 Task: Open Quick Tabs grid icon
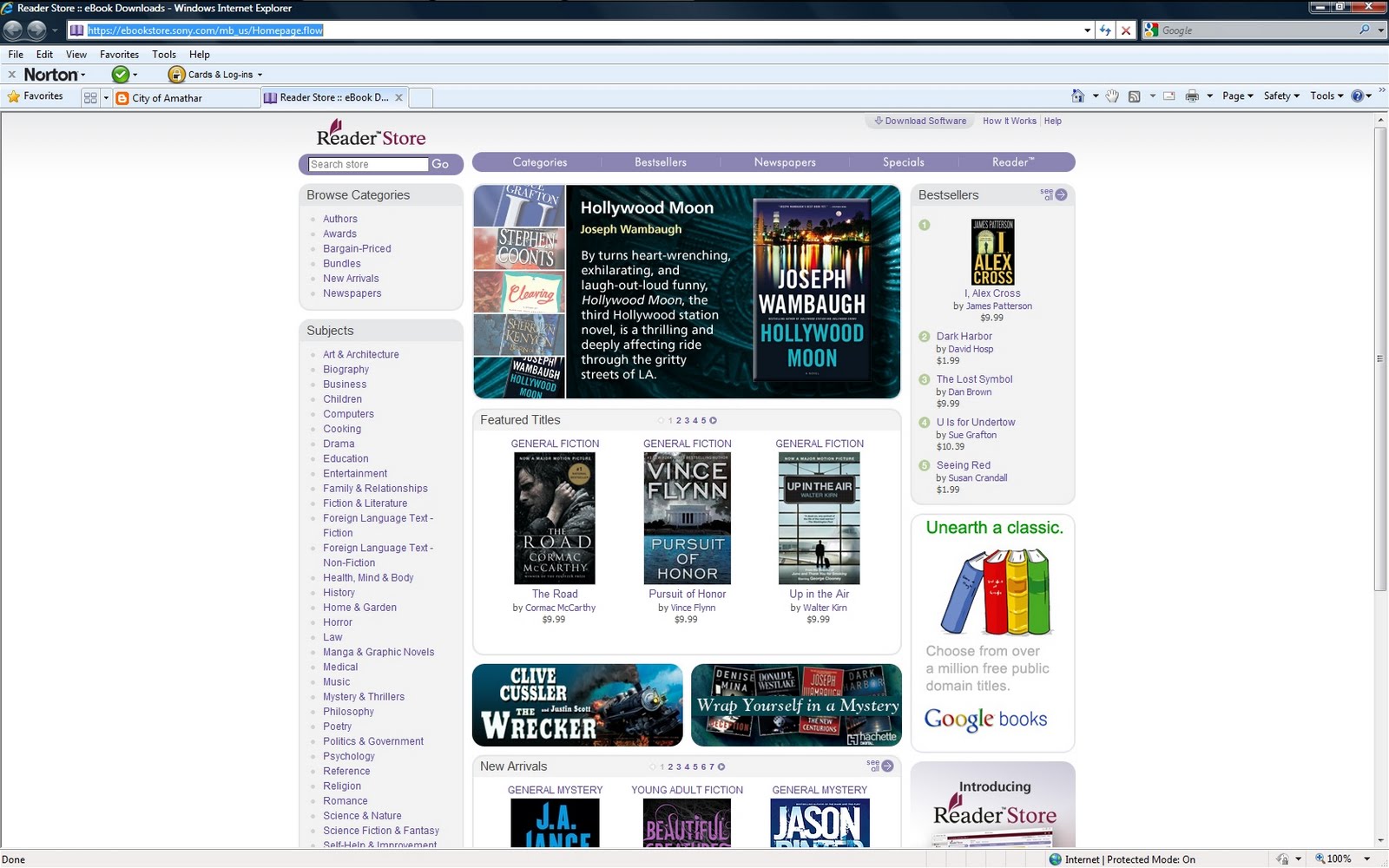point(90,98)
